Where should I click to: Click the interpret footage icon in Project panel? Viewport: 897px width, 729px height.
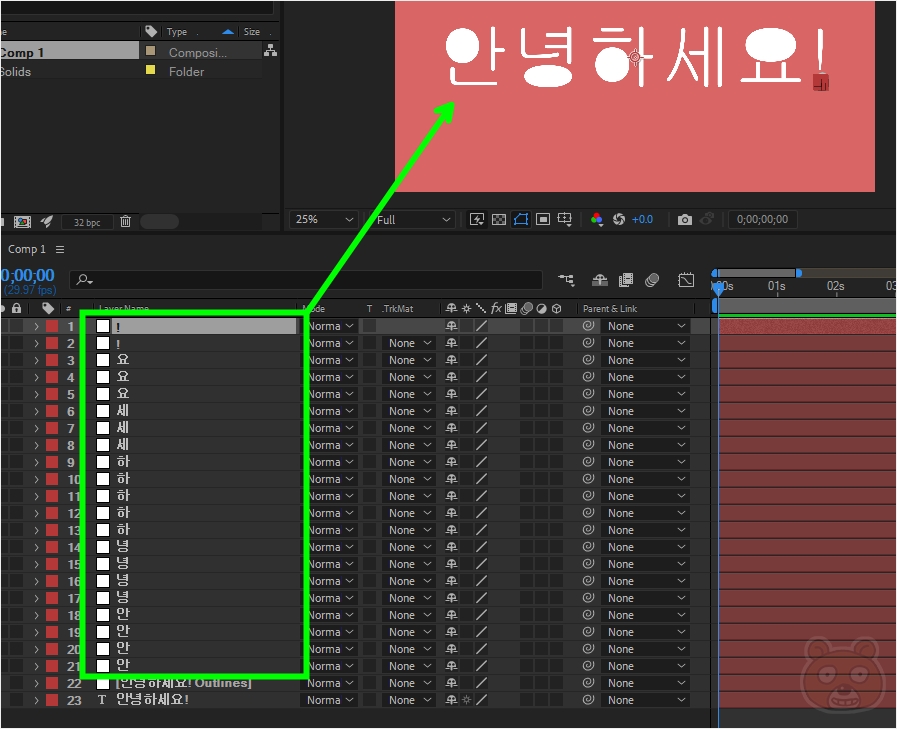tap(22, 222)
